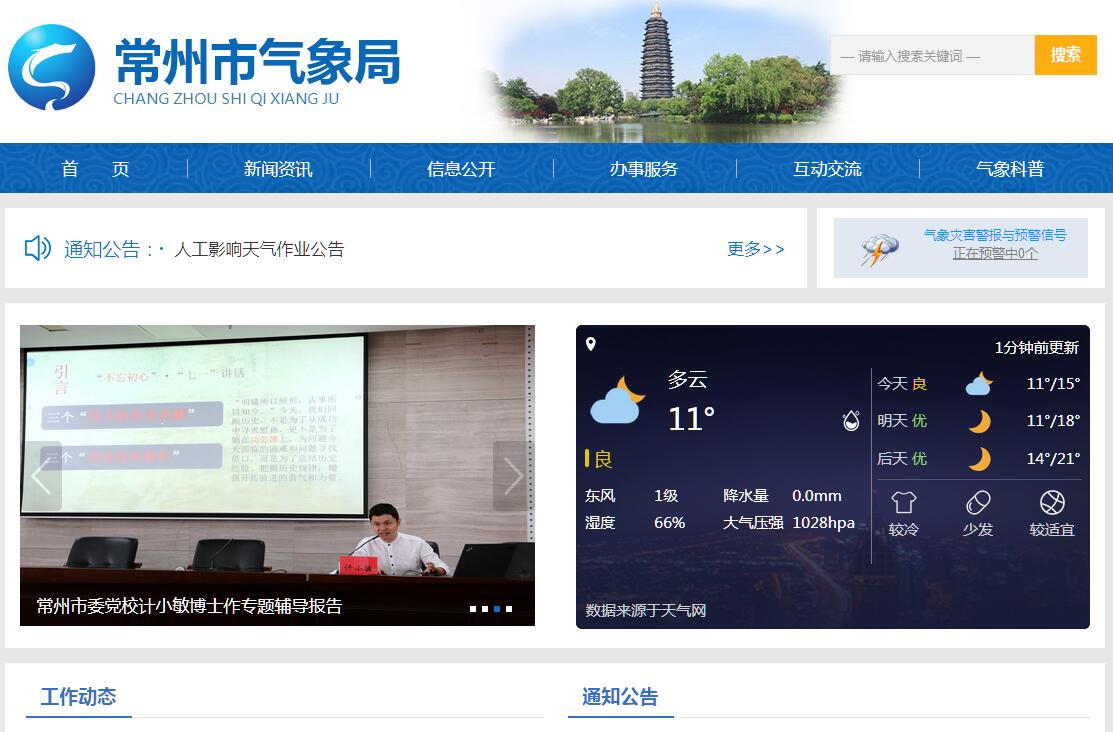Click the large cloudy moon weather icon
This screenshot has width=1113, height=732.
tap(617, 401)
